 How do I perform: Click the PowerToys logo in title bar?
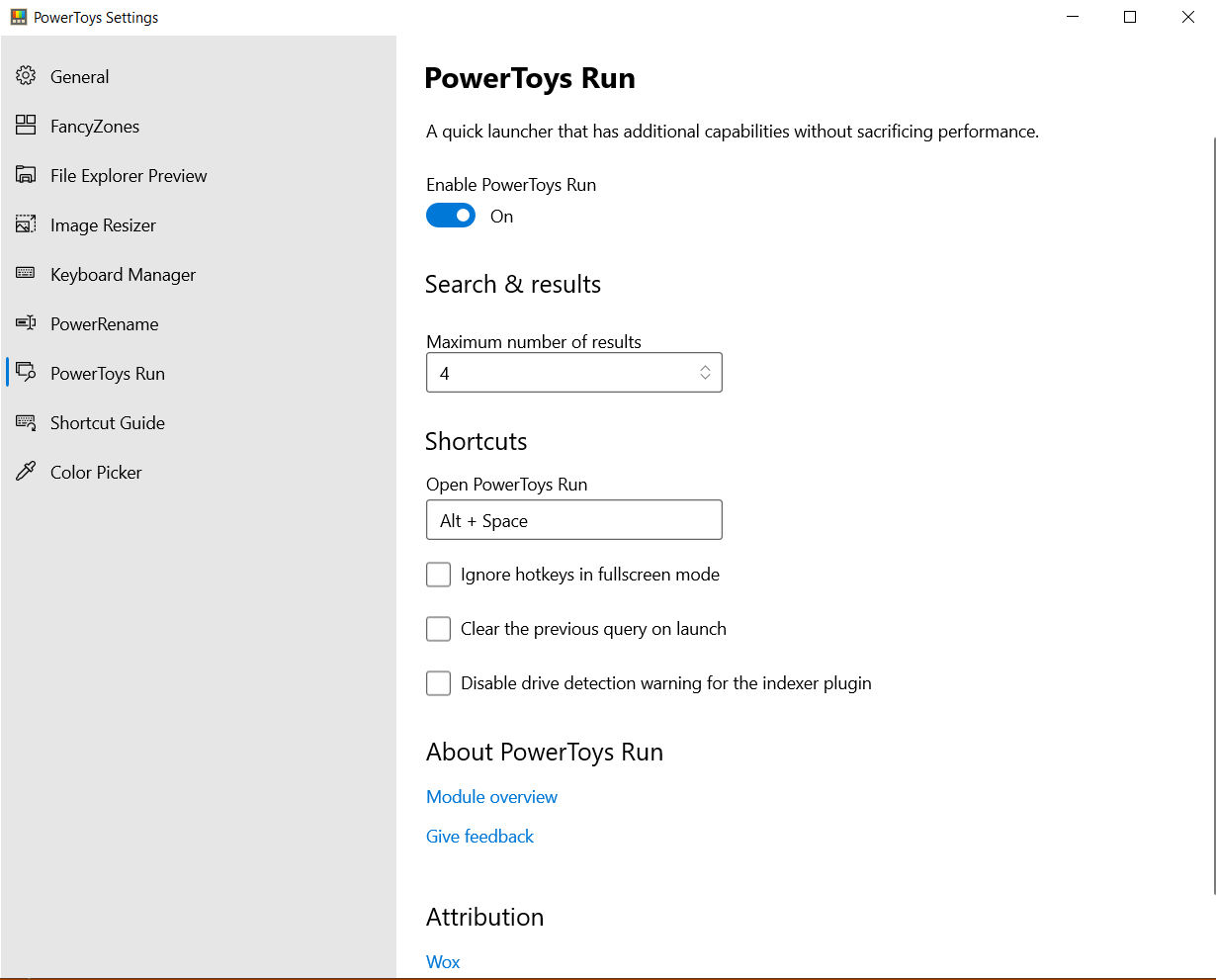19,17
